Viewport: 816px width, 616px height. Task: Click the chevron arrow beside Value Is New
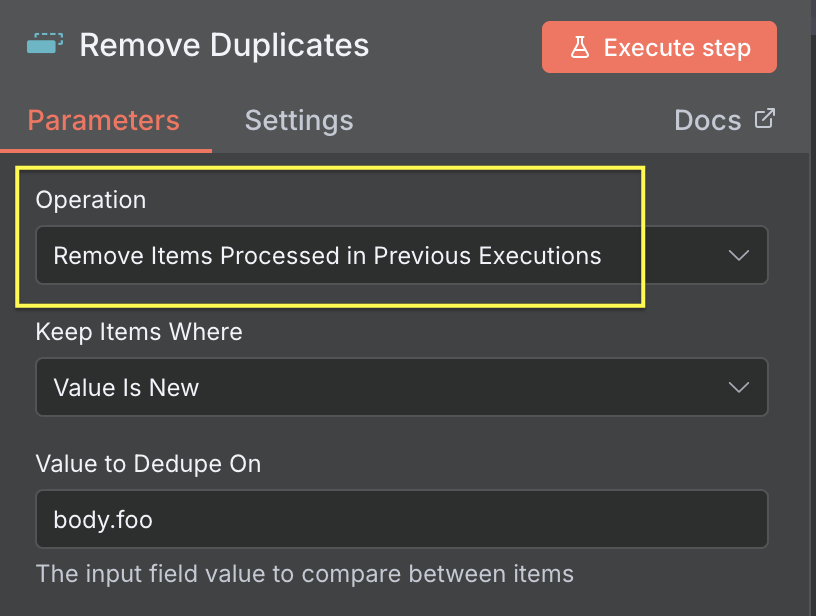click(x=739, y=387)
